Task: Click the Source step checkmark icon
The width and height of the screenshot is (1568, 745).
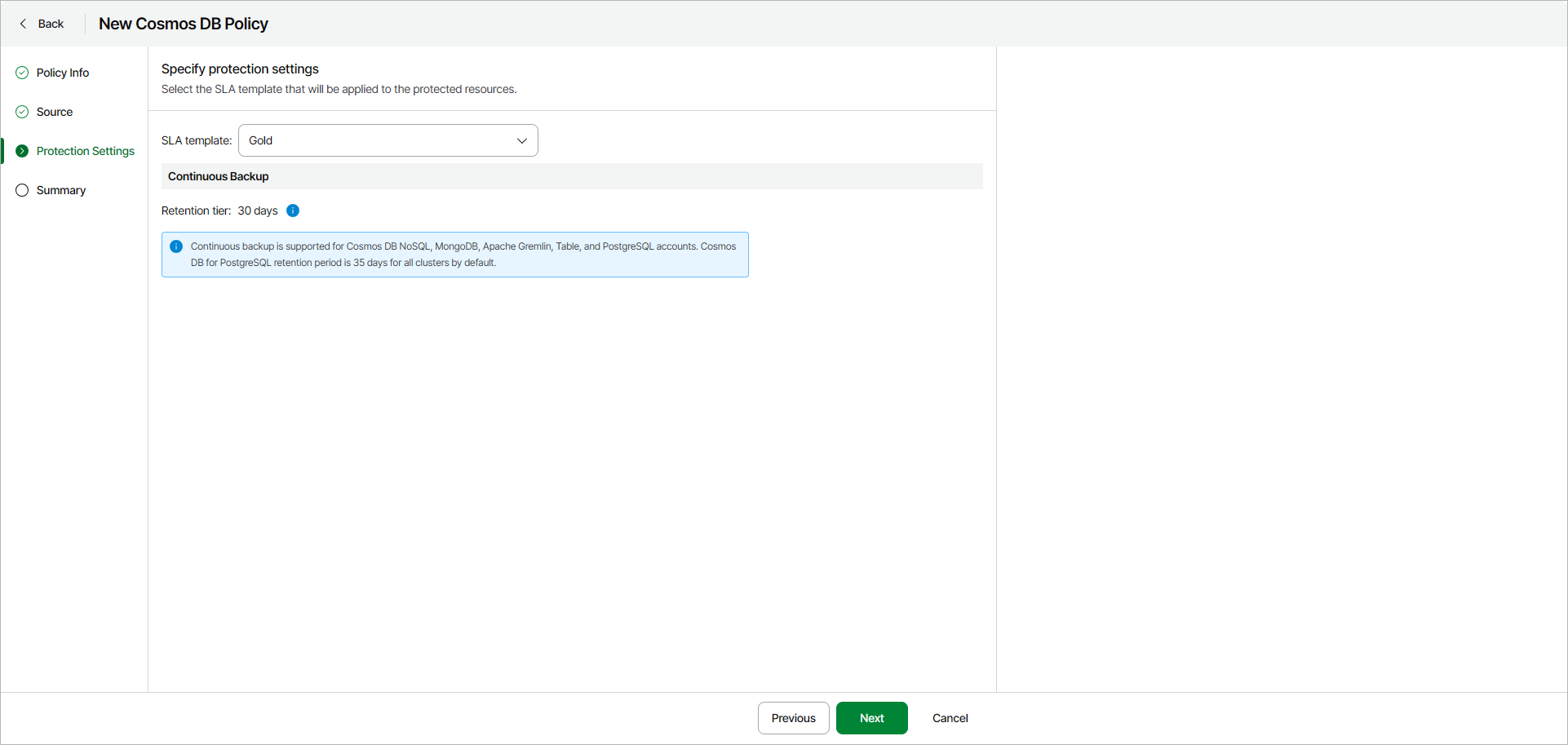Action: [x=22, y=112]
